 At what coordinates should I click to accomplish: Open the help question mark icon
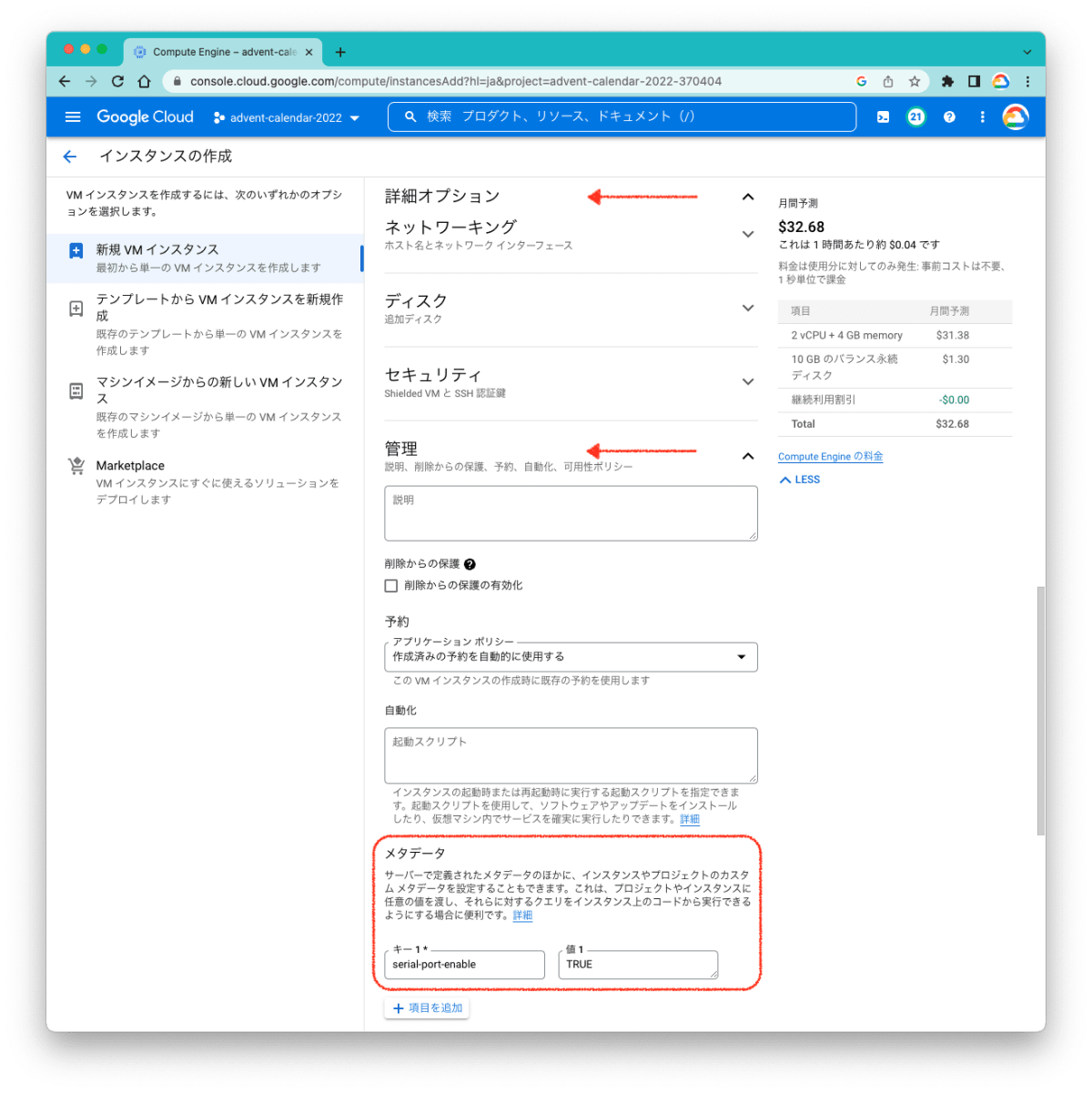(x=949, y=116)
